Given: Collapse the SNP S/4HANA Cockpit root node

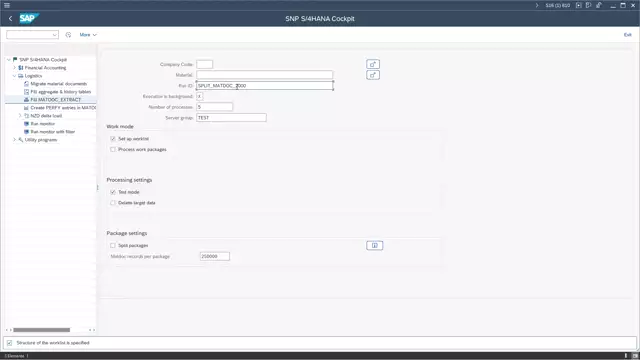Looking at the screenshot, I should [9, 60].
